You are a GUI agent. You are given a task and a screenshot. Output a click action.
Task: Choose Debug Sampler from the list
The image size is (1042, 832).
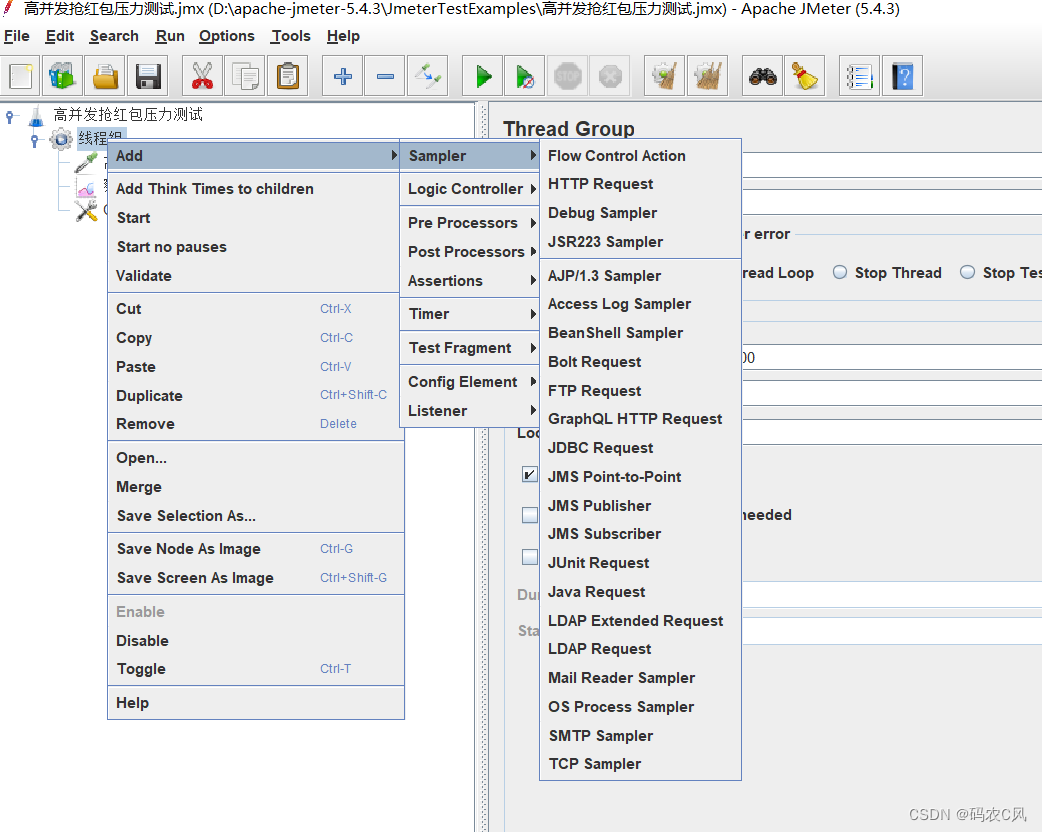[x=640, y=213]
